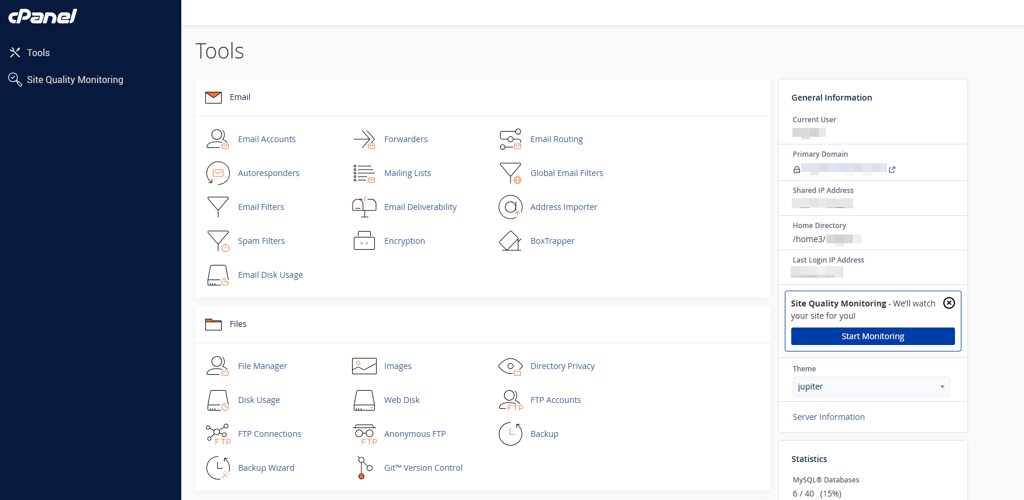This screenshot has width=1024, height=500.
Task: Click the Email Filters funnel icon
Action: (217, 207)
